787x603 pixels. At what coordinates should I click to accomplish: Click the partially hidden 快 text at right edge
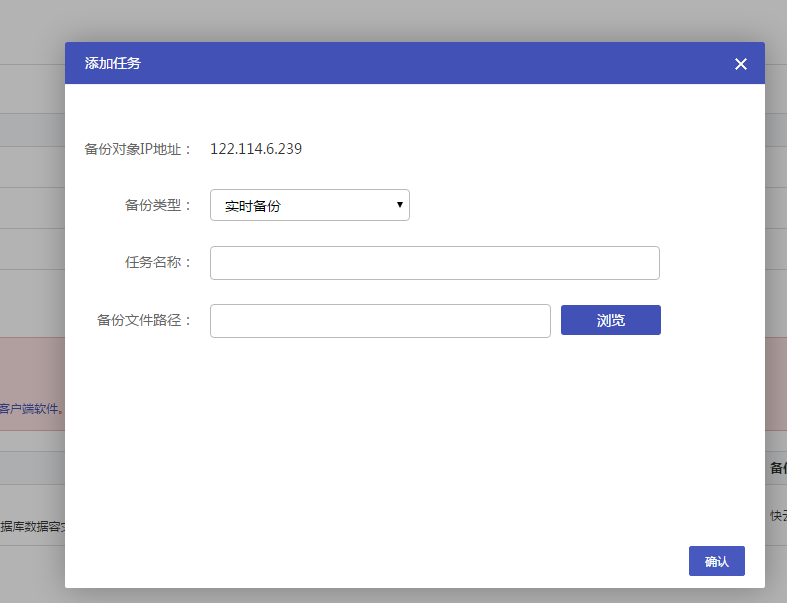point(777,516)
